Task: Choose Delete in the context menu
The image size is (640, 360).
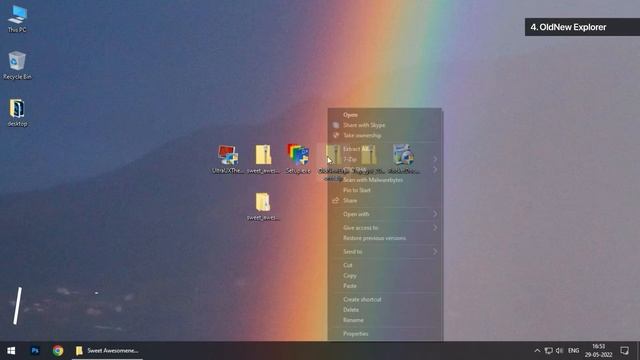Action: point(385,310)
